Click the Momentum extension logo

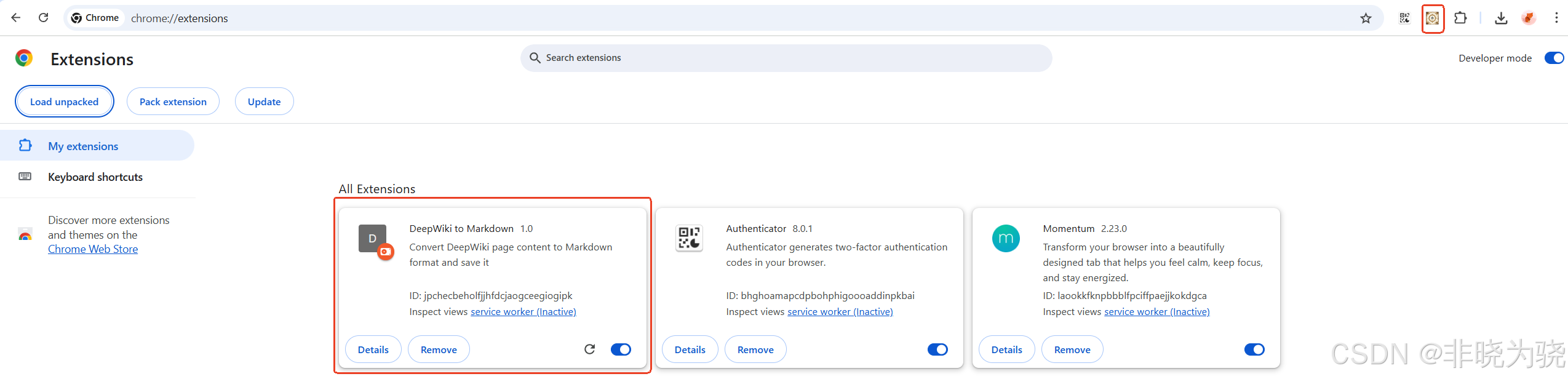pyautogui.click(x=1006, y=239)
